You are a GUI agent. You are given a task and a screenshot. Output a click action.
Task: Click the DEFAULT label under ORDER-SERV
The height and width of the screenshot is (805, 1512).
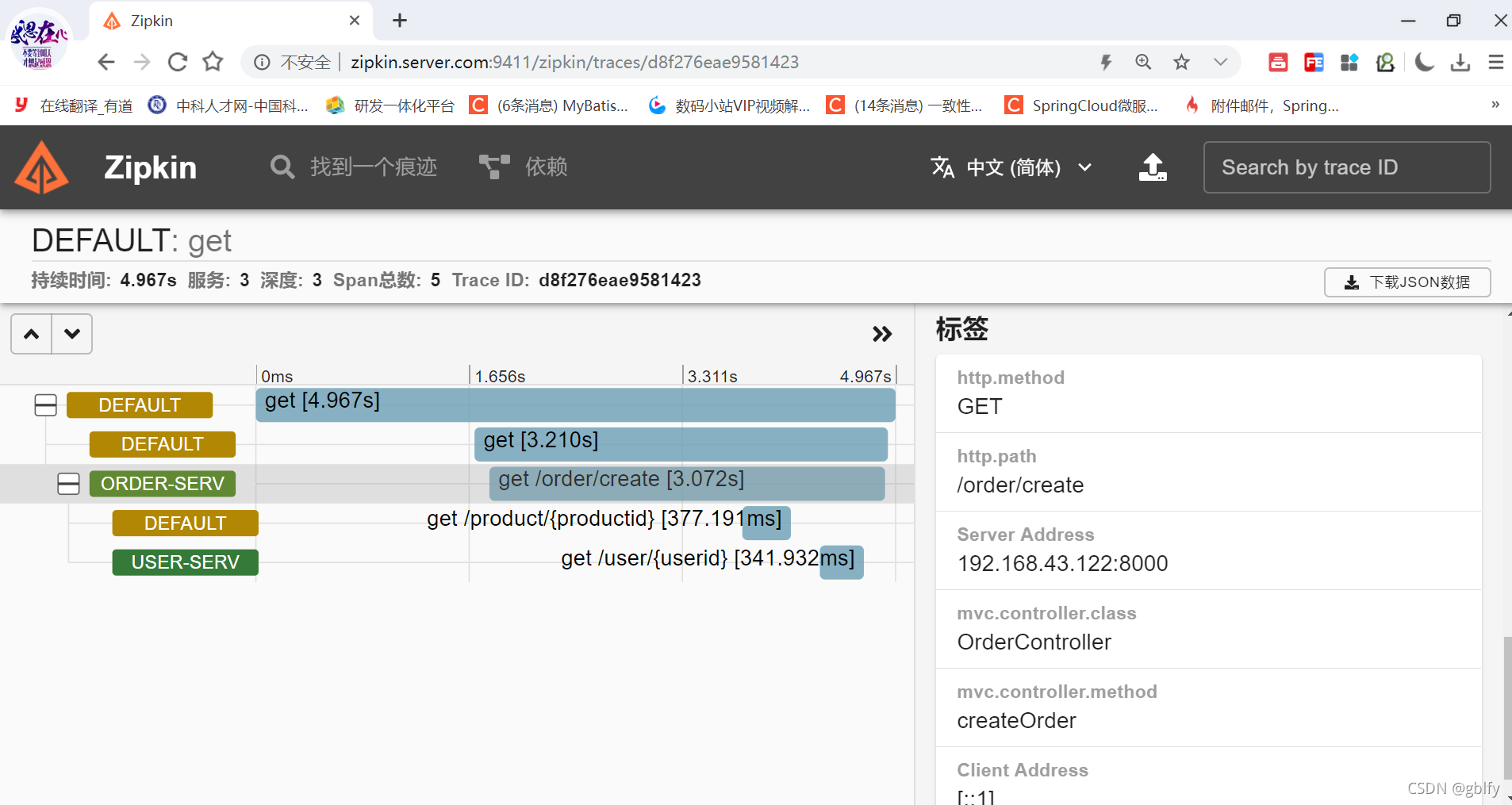186,523
